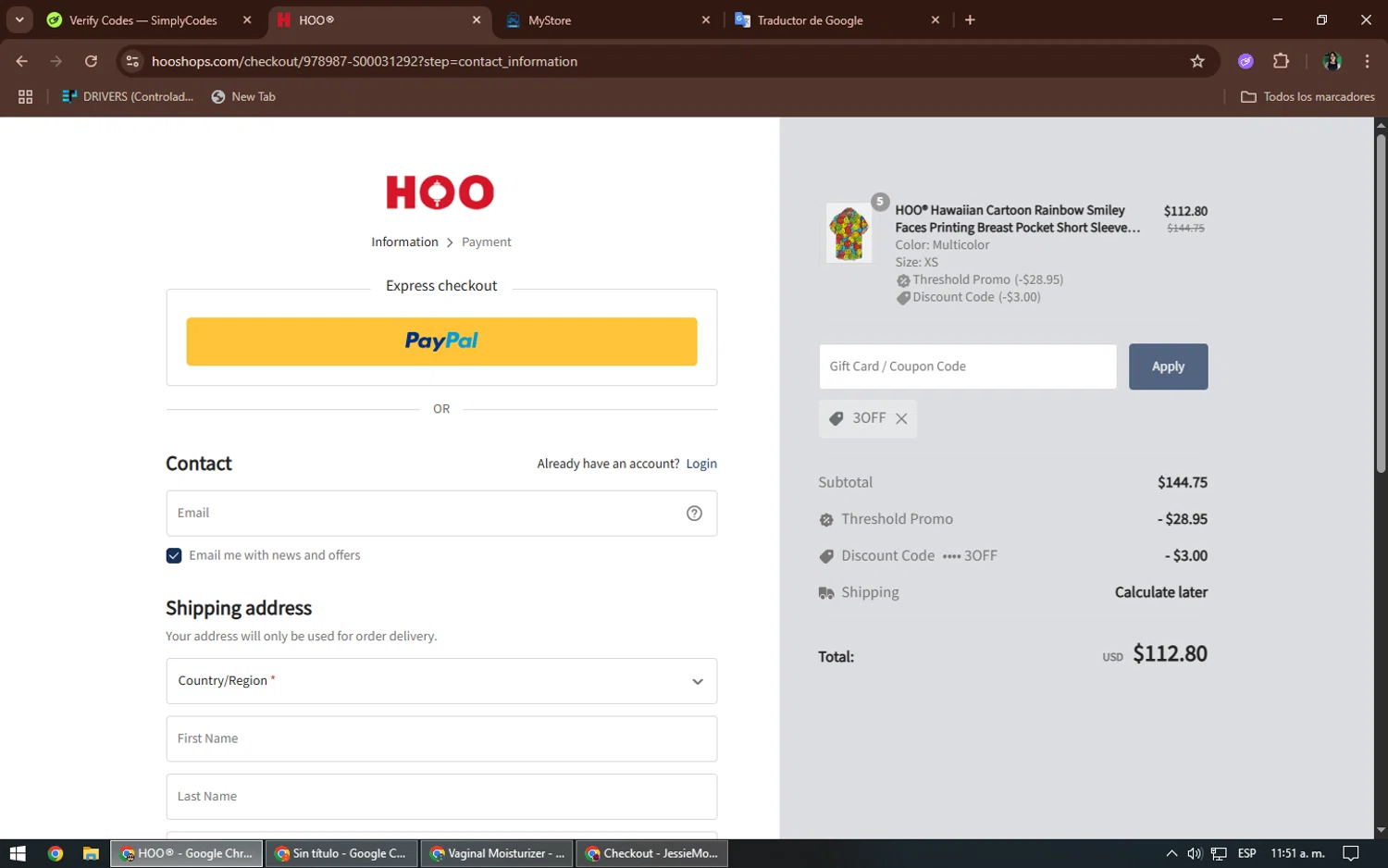This screenshot has width=1388, height=868.
Task: Go forward with the forward arrow
Action: pyautogui.click(x=56, y=61)
